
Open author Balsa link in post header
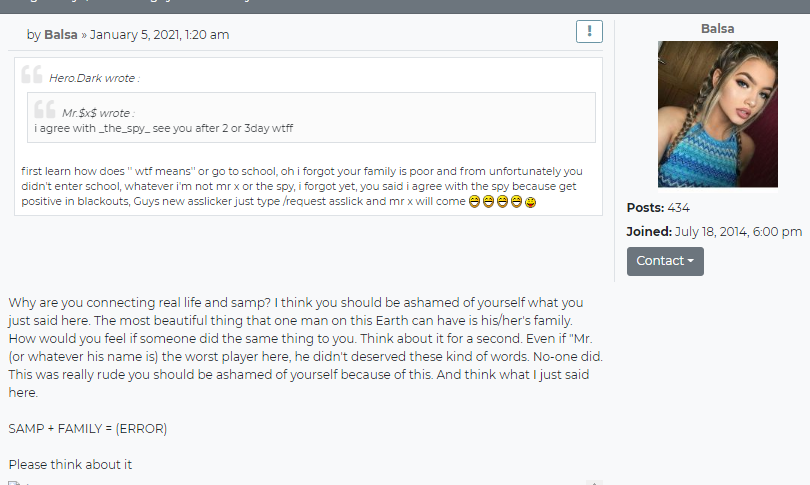pos(60,35)
